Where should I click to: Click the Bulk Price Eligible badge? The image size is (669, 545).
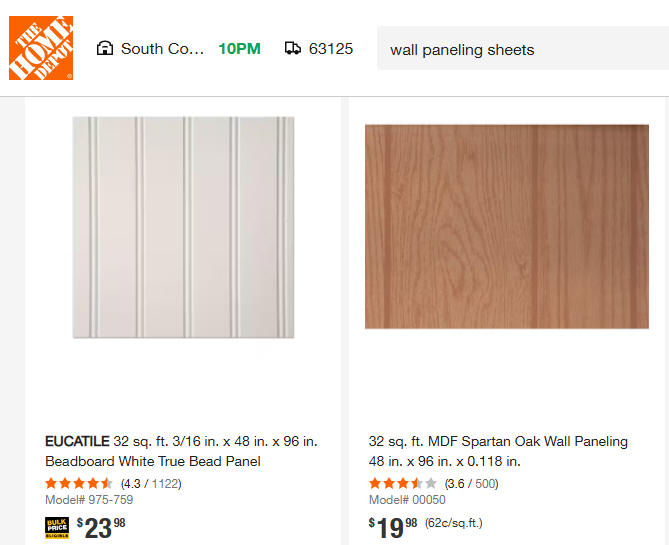coord(57,527)
